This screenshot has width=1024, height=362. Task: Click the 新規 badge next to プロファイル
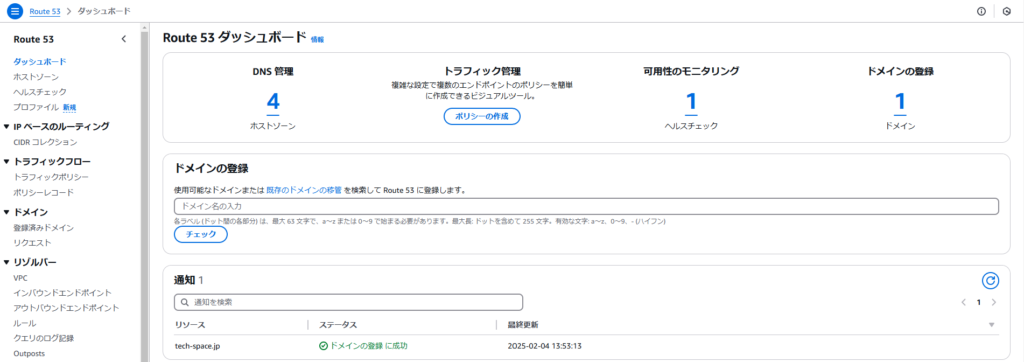pos(70,107)
